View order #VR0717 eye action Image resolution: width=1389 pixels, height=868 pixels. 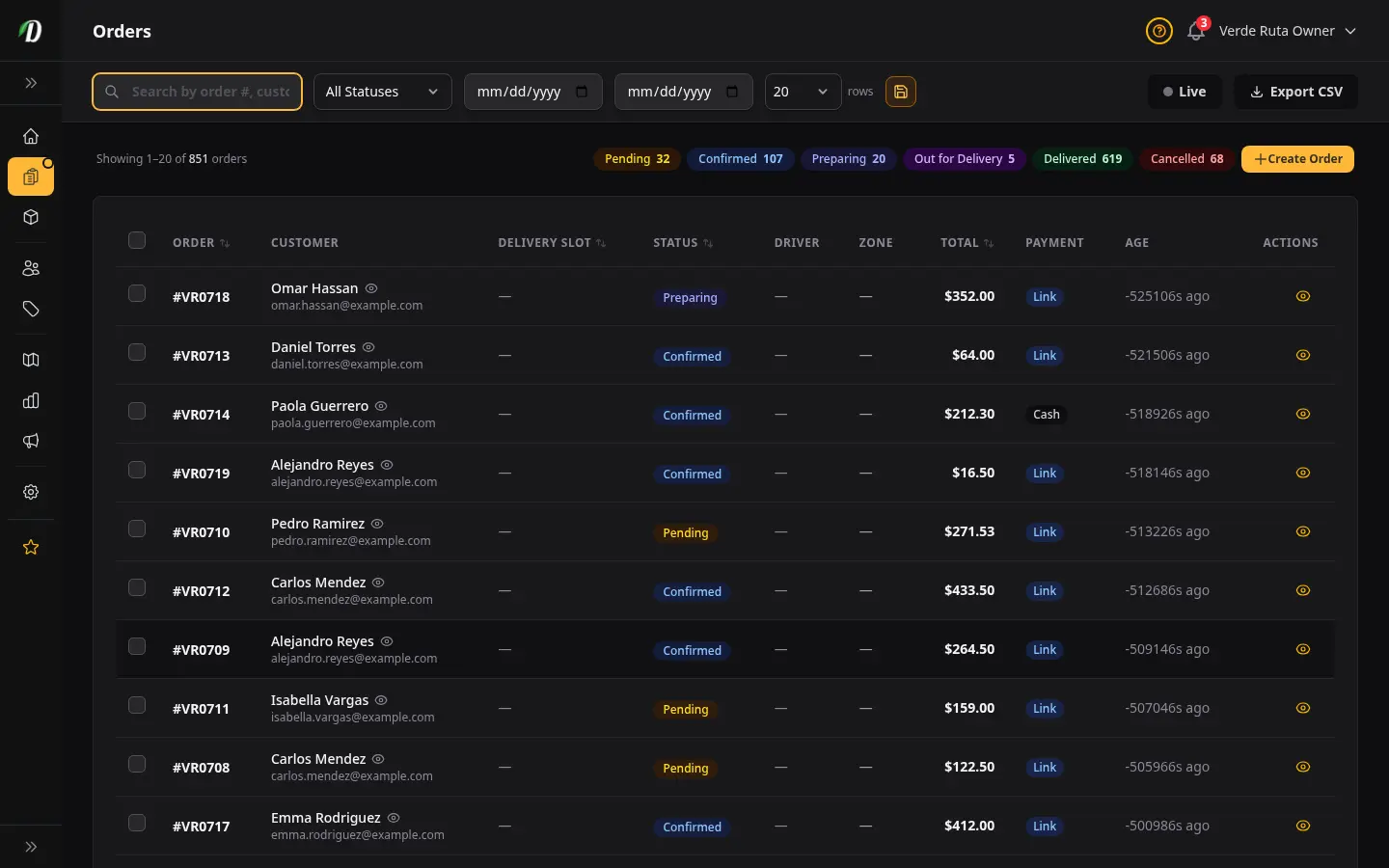[x=1303, y=826]
